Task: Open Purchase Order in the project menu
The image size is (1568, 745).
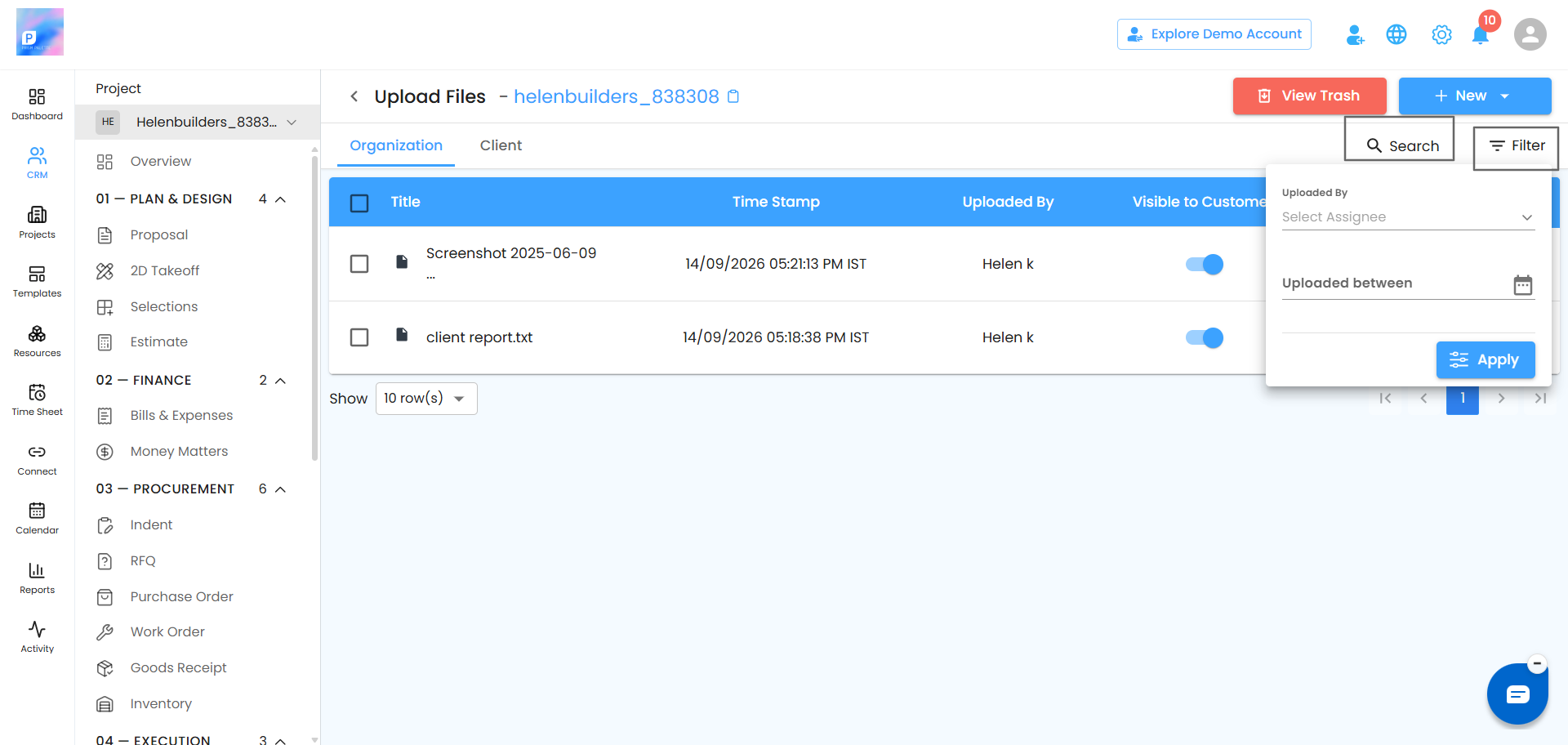Action: pyautogui.click(x=181, y=597)
